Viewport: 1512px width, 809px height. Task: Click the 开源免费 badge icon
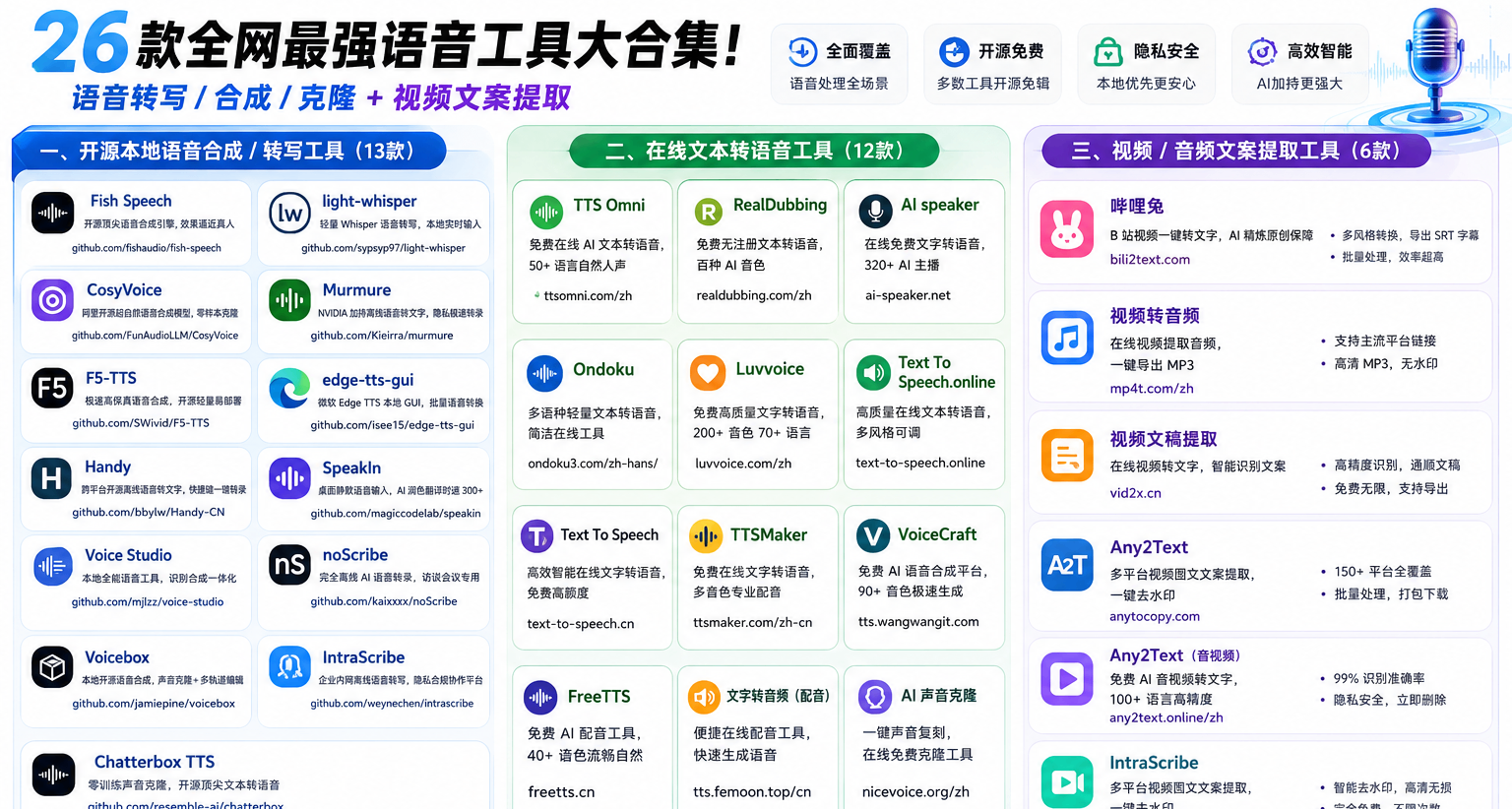point(954,51)
